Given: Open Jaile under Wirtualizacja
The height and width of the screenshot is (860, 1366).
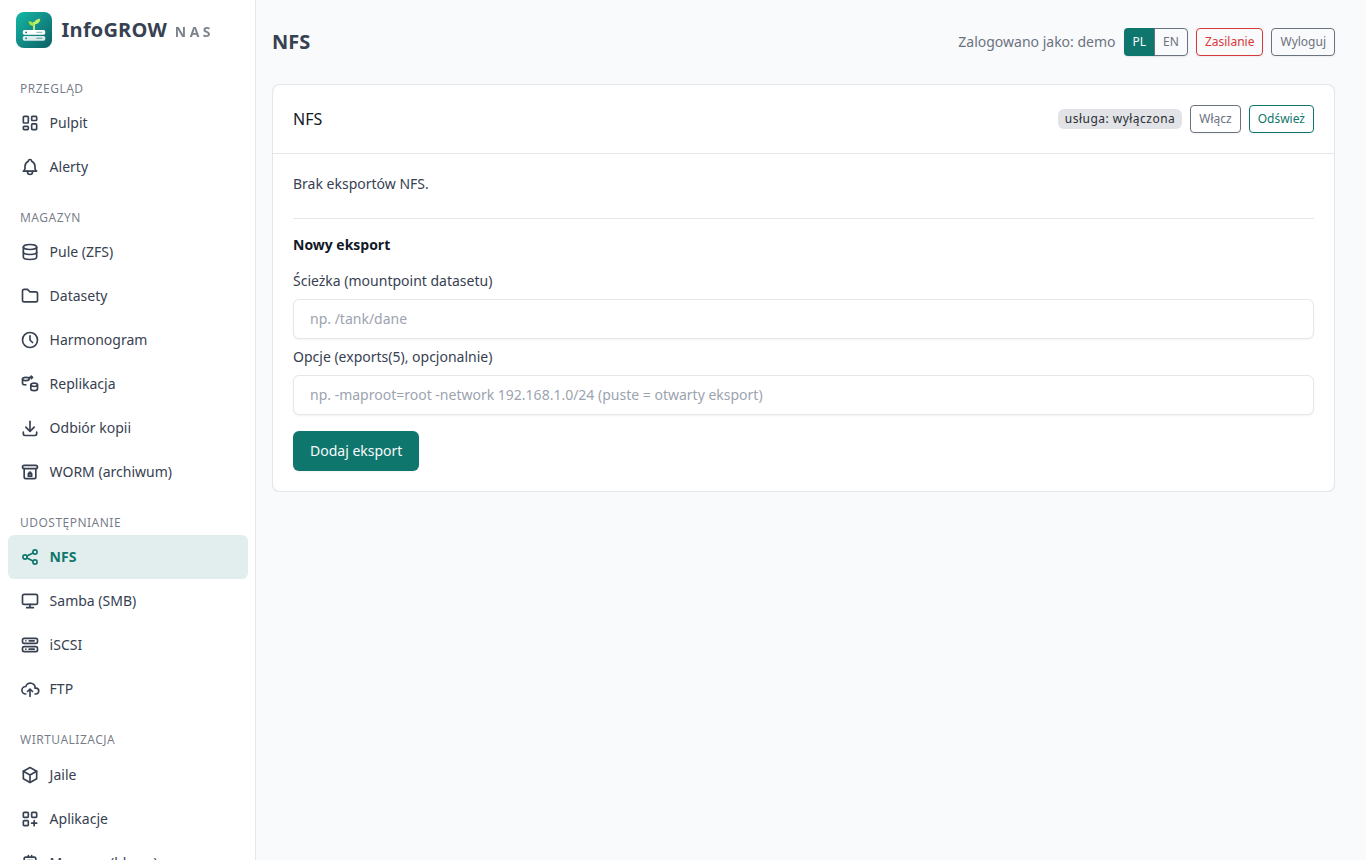Looking at the screenshot, I should click(x=128, y=775).
